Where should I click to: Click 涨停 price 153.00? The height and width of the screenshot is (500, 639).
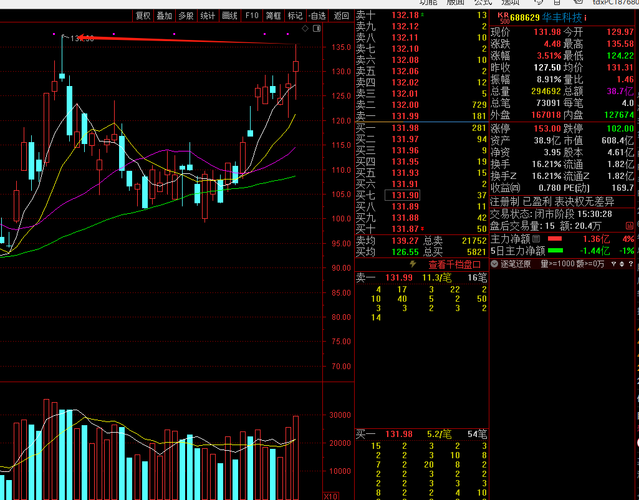[x=547, y=129]
